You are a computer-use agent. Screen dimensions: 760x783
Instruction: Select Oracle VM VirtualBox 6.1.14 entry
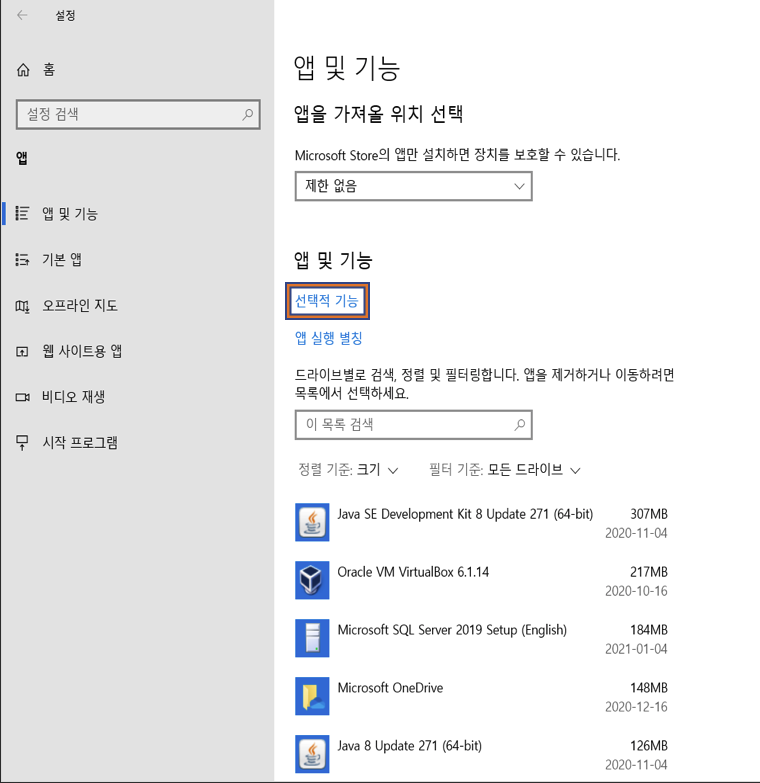click(x=481, y=580)
